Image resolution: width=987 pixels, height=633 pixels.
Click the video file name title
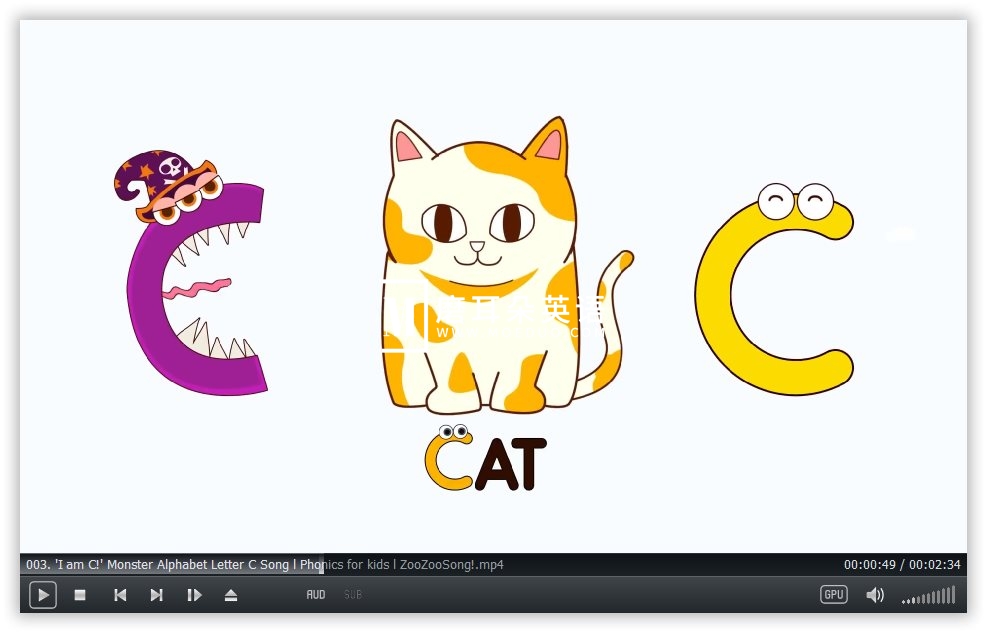point(265,565)
